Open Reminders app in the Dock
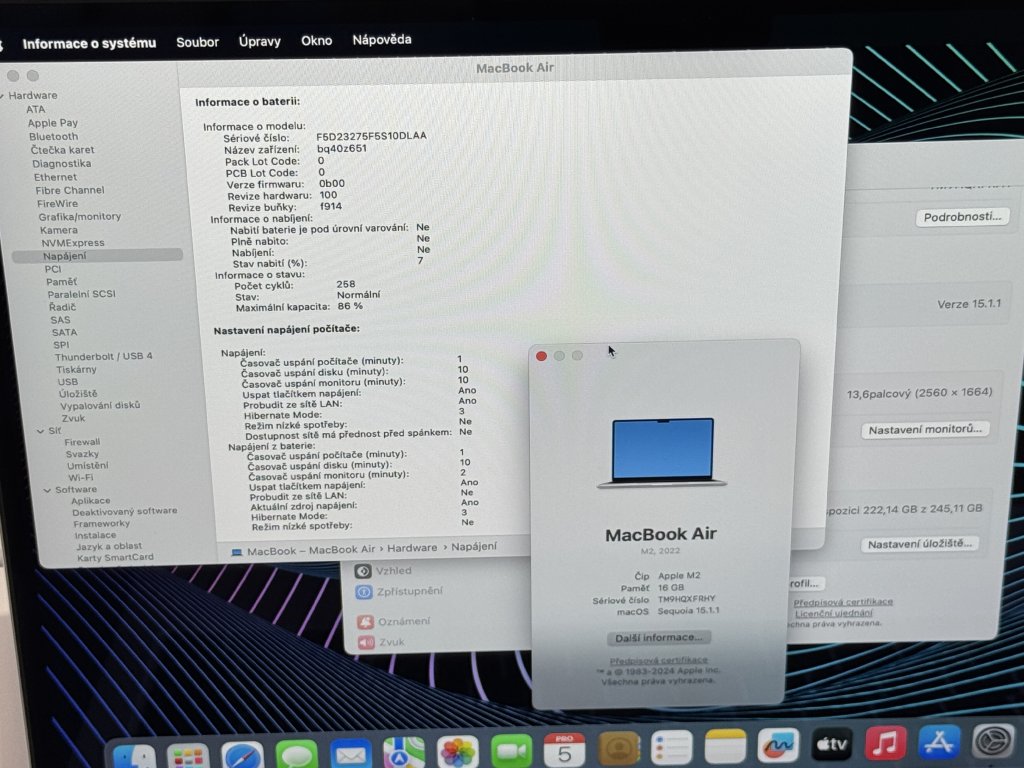The image size is (1024, 768). pos(671,746)
